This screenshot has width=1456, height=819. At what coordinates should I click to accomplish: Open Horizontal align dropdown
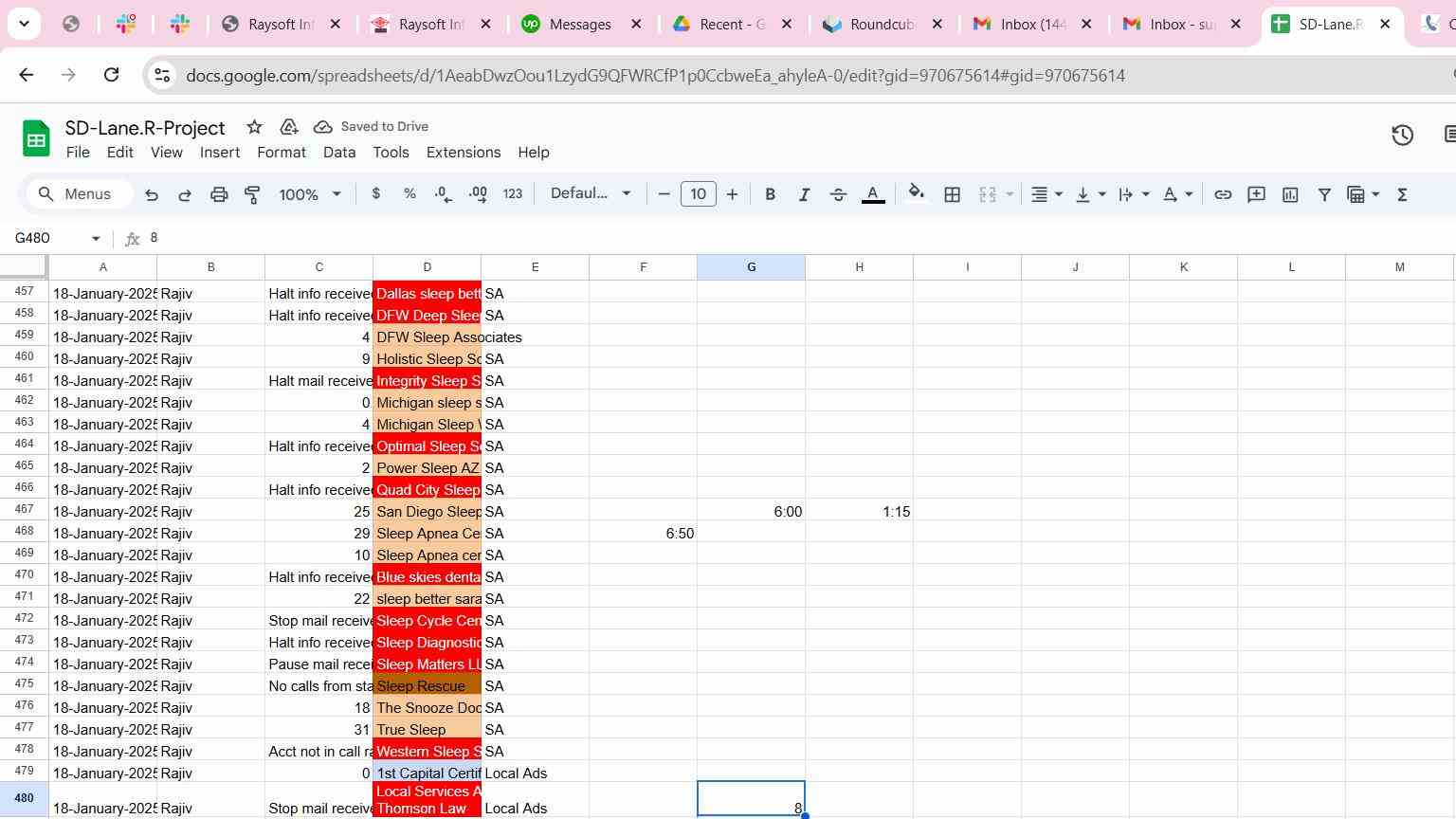click(x=1046, y=194)
